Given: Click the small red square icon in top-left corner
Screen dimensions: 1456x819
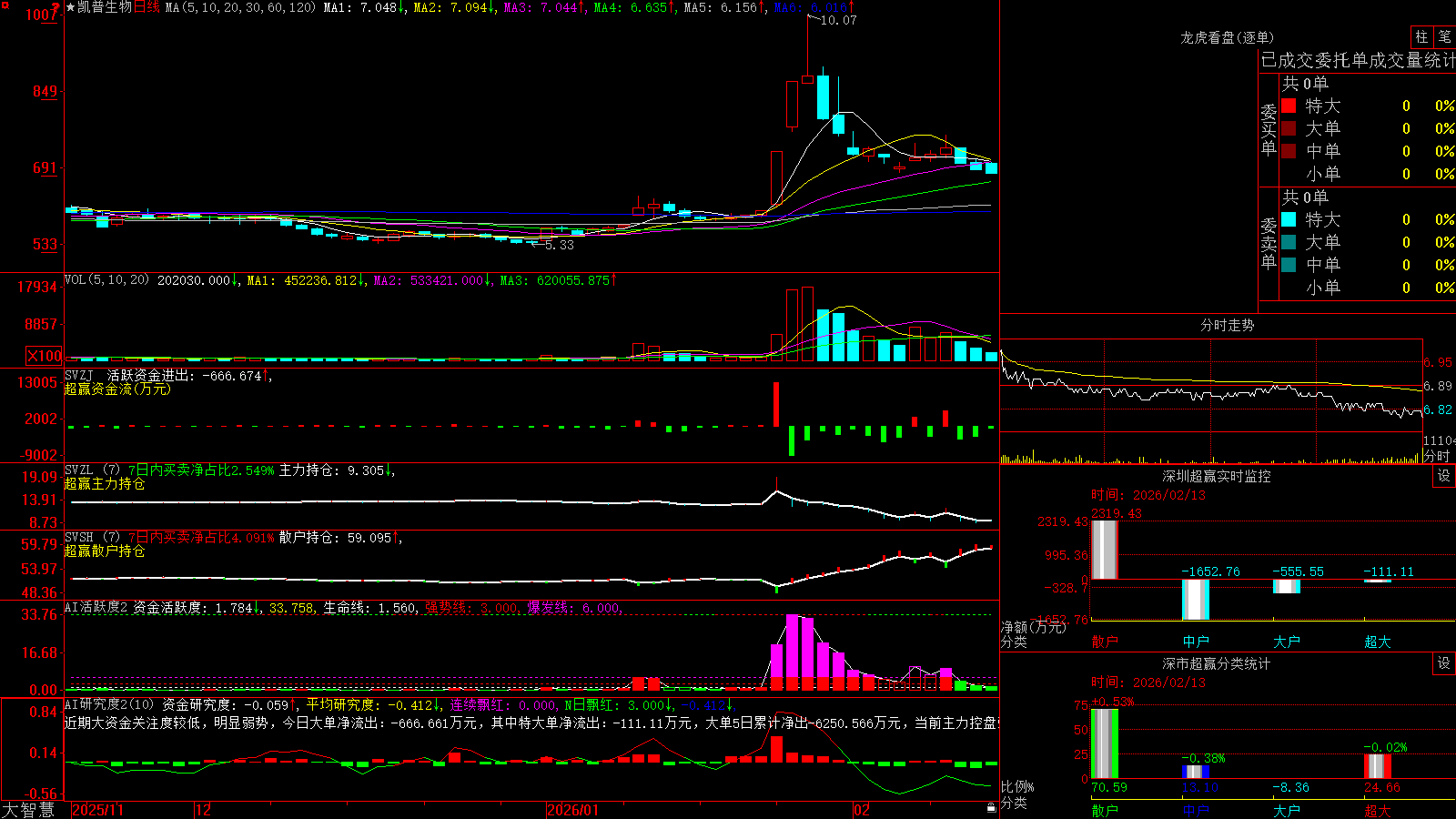Looking at the screenshot, I should [5, 5].
